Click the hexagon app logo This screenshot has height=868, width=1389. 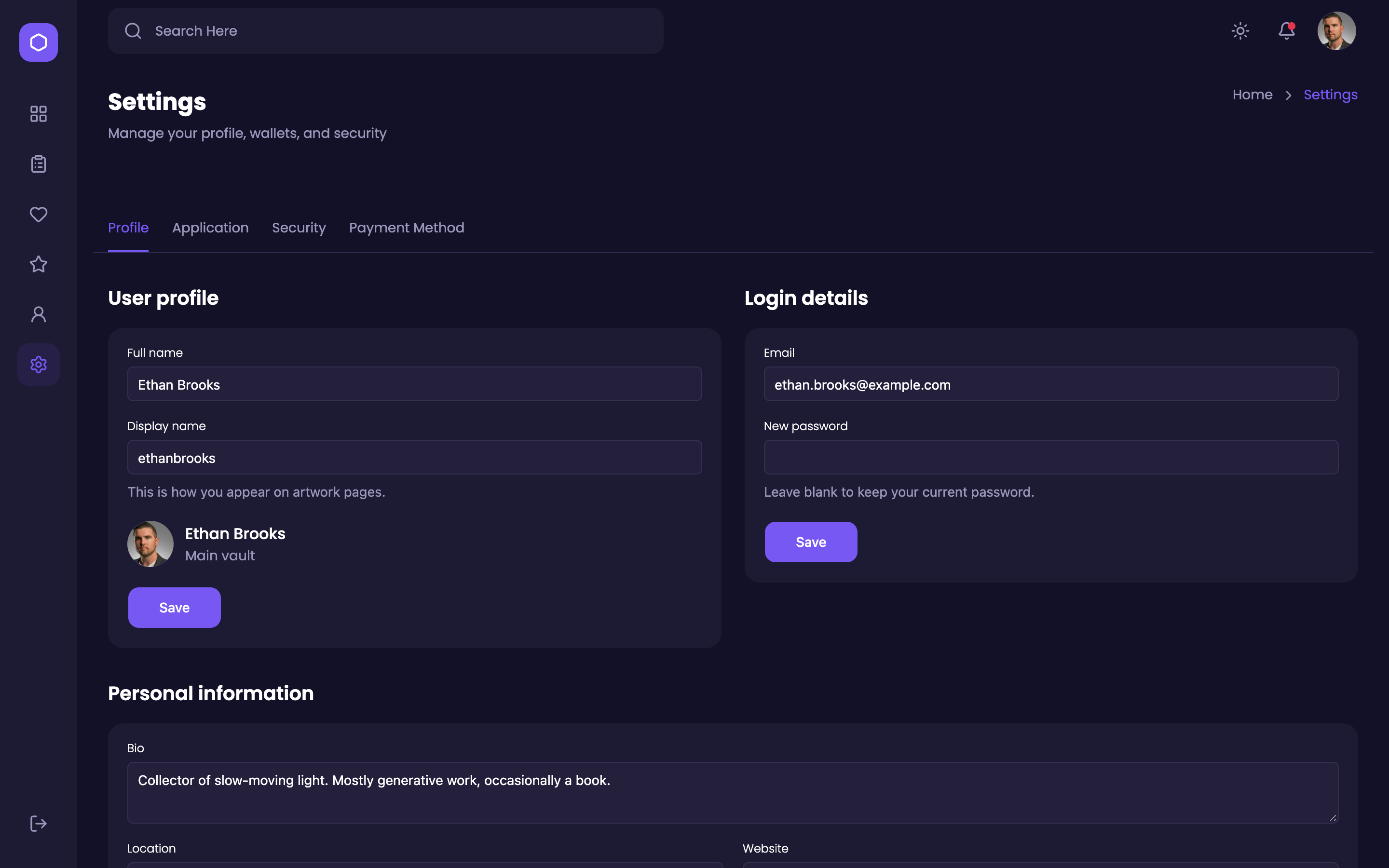[39, 42]
